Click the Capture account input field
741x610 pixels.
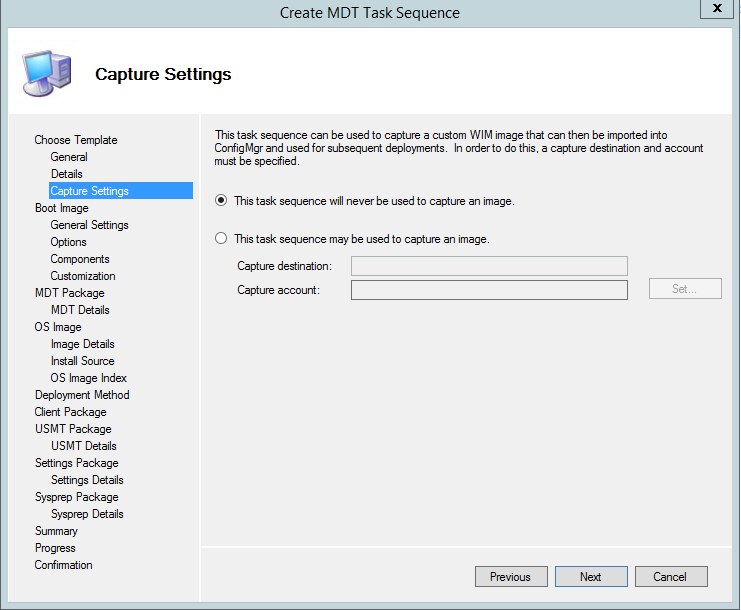click(x=489, y=290)
